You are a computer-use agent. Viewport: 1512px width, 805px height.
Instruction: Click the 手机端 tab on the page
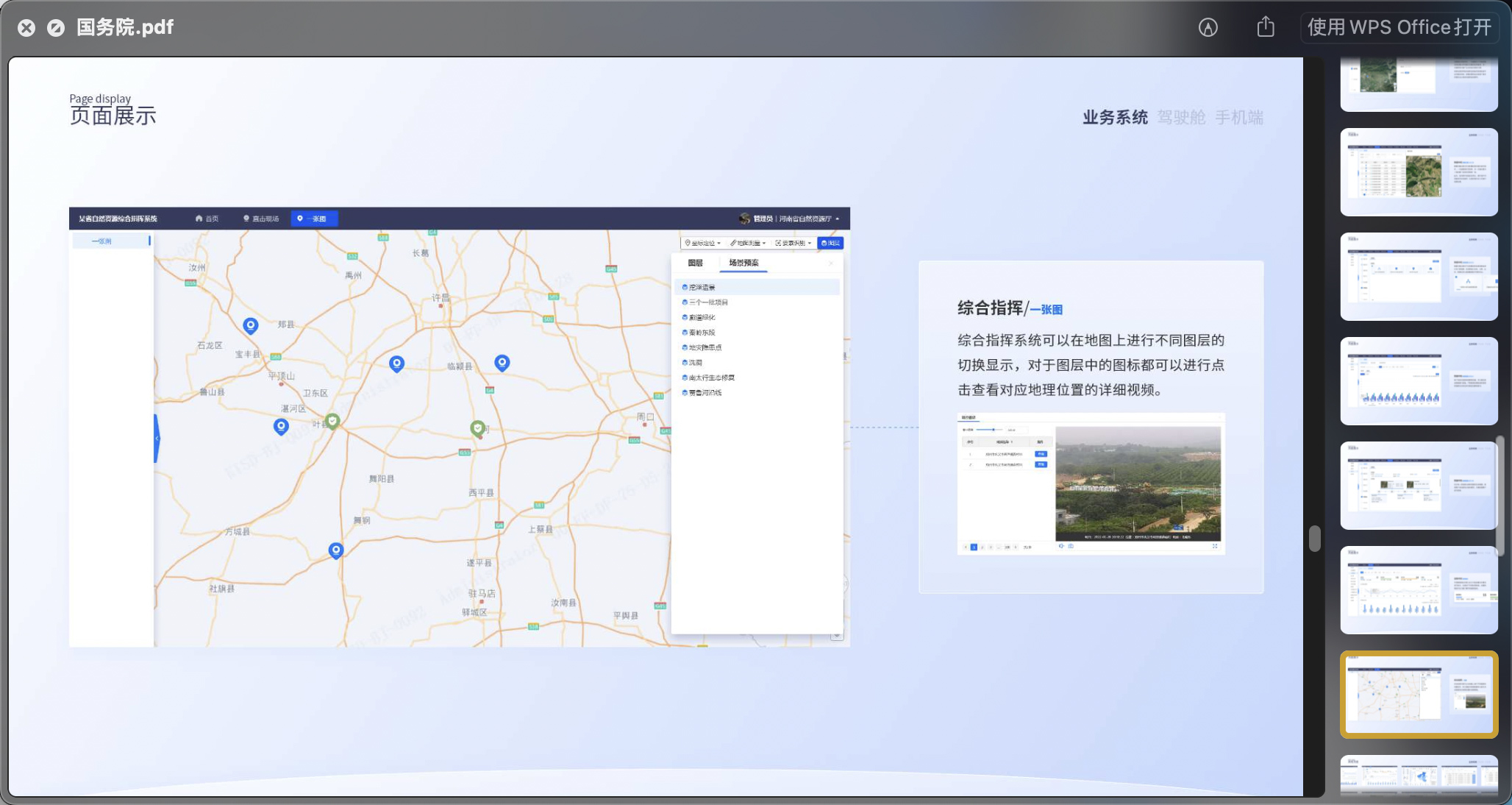[x=1239, y=117]
